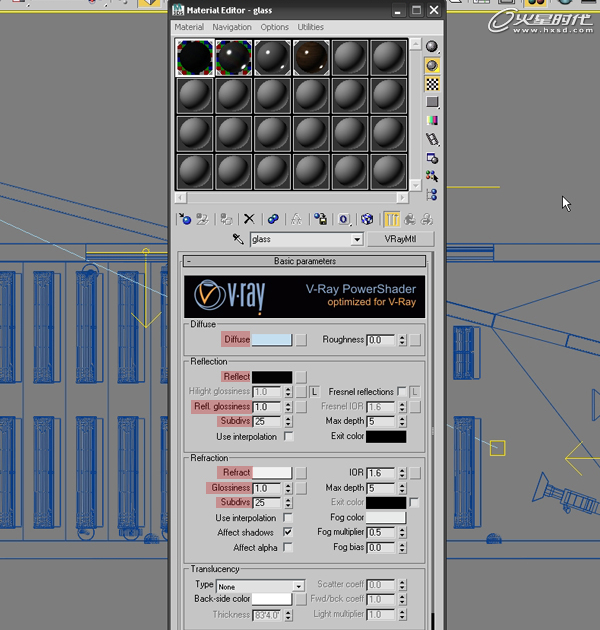
Task: Click the Roughness map slot button
Action: (415, 340)
